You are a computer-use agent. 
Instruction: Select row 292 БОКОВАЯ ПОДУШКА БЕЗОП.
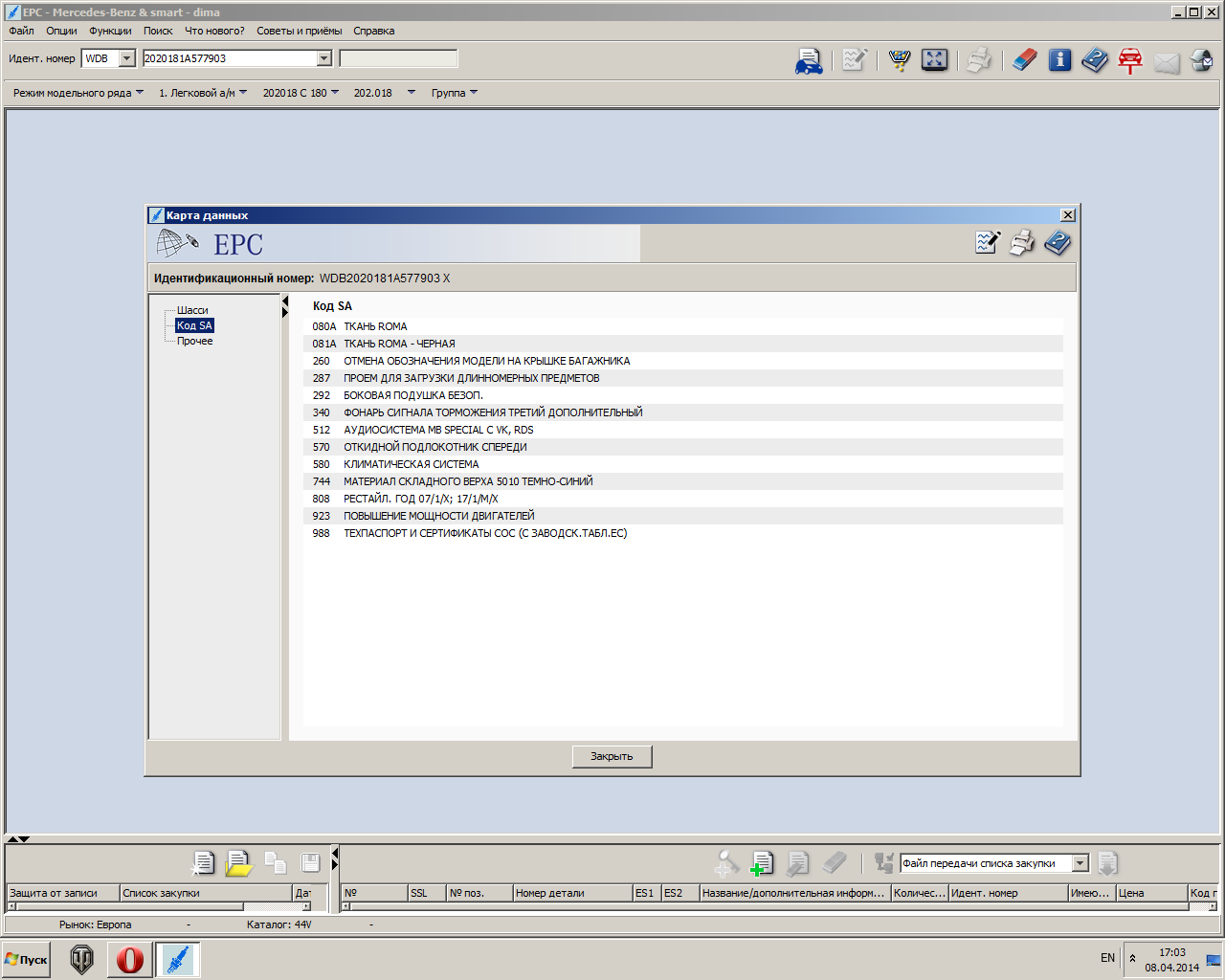pos(682,395)
